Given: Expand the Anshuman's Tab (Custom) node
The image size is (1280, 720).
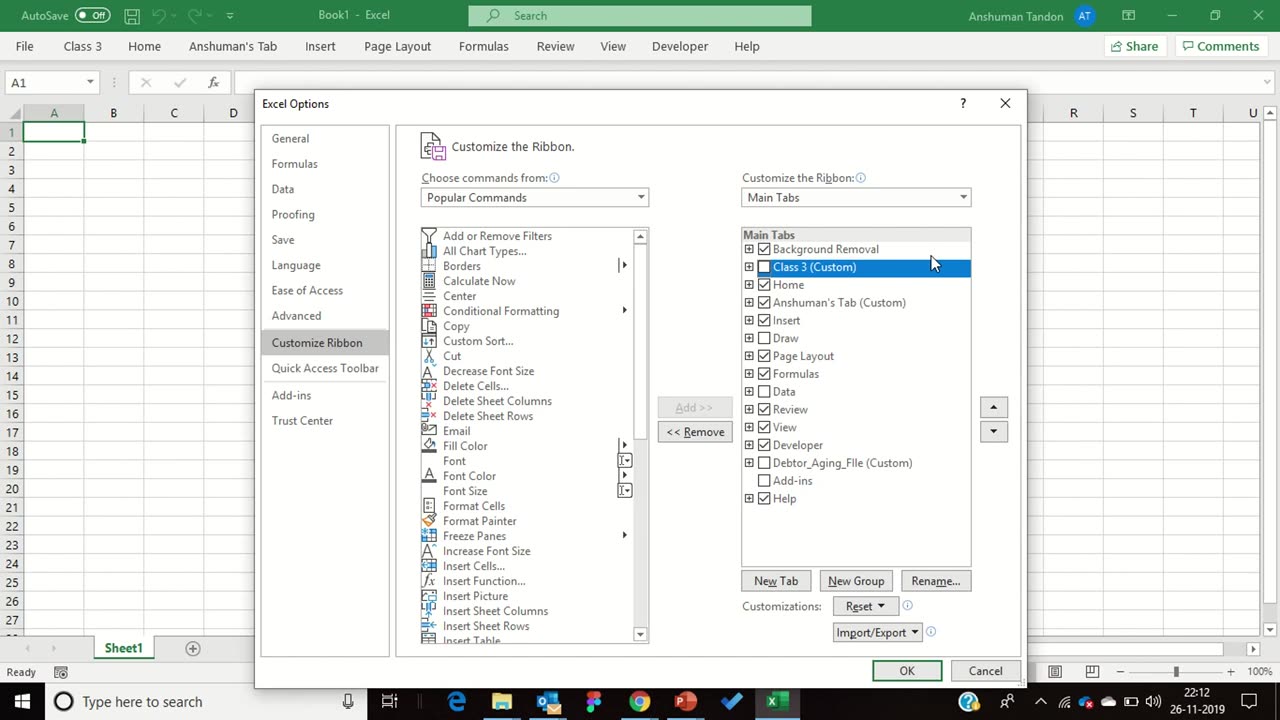Looking at the screenshot, I should click(x=749, y=303).
